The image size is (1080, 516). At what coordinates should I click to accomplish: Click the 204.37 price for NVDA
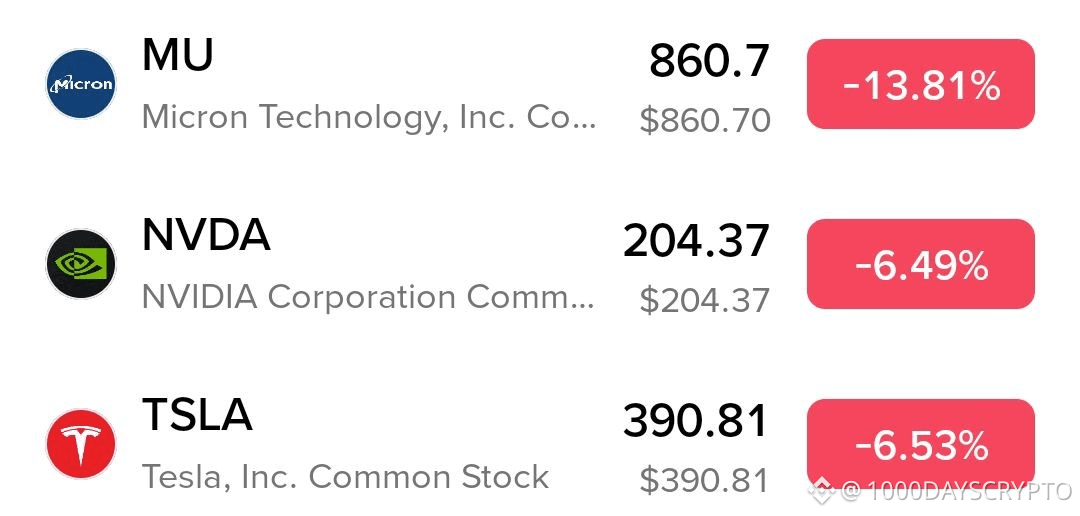pos(696,241)
